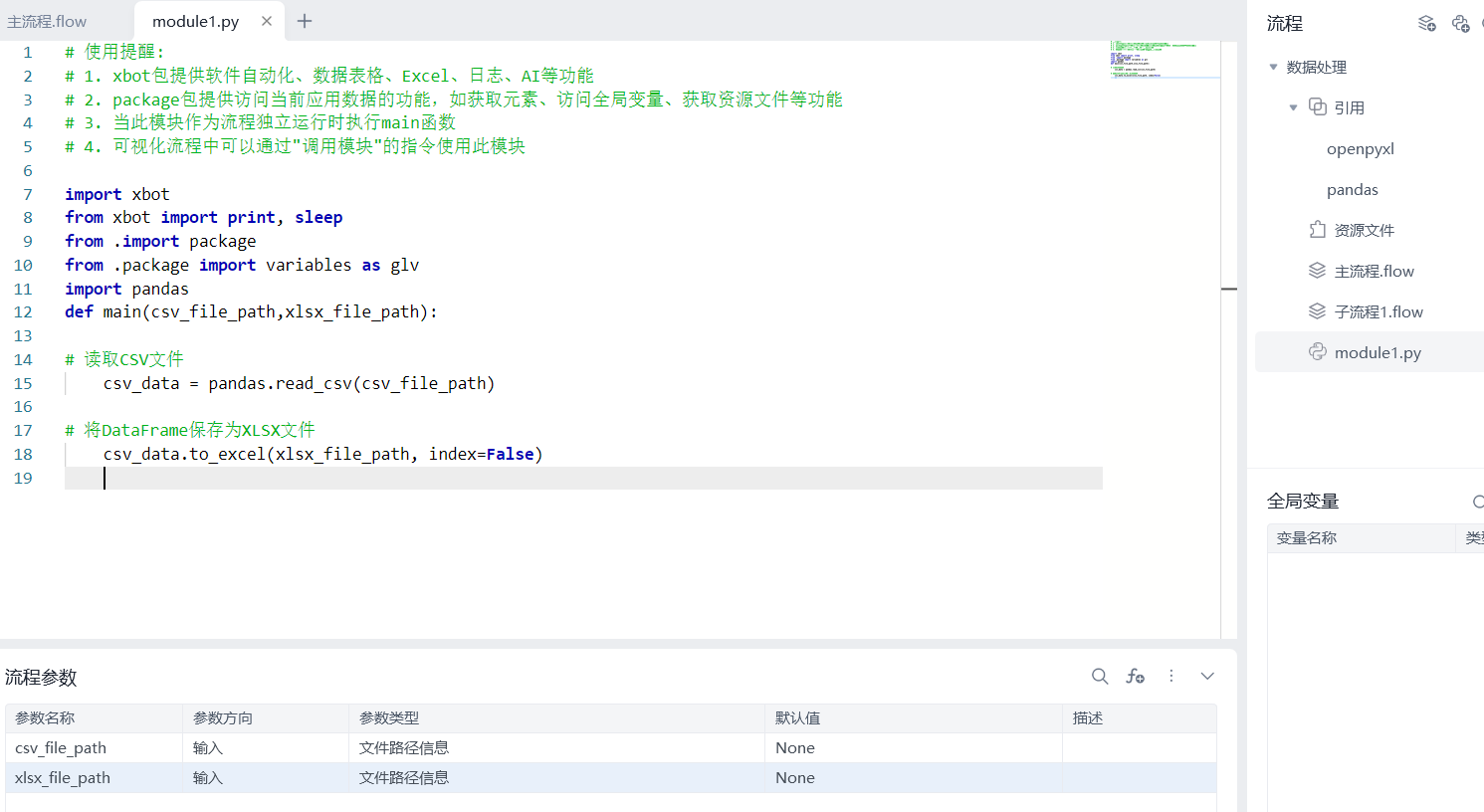
Task: Click the 资源文件 resource folder icon
Action: (1317, 230)
